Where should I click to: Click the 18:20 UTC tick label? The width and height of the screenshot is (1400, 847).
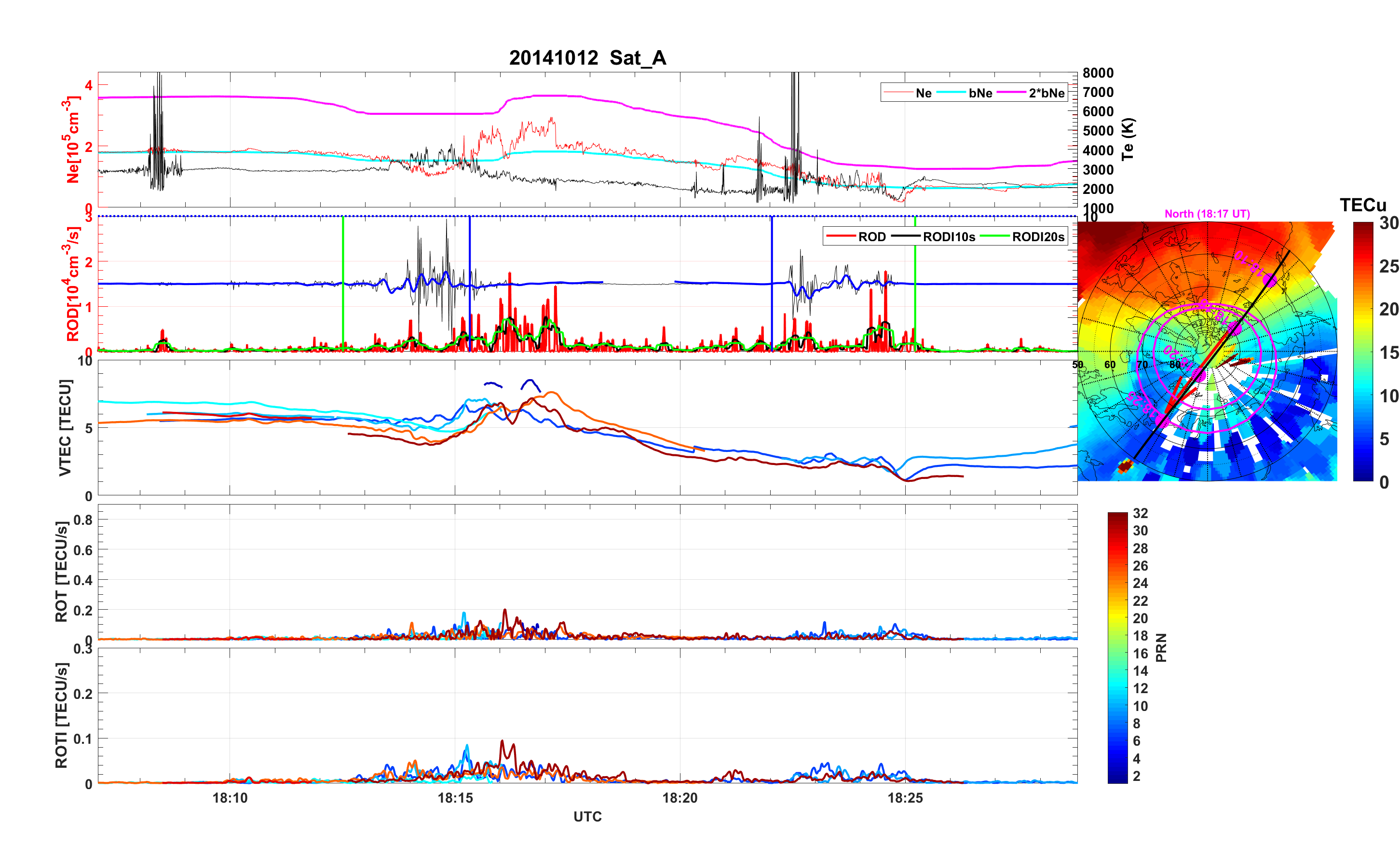[x=680, y=797]
